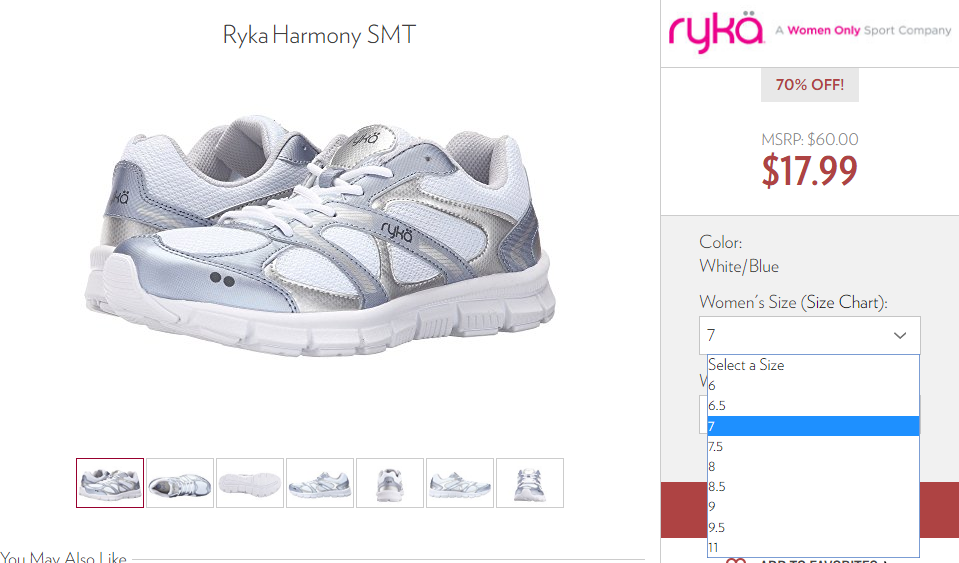Click the White/Blue color value
The height and width of the screenshot is (563, 959).
(x=739, y=267)
